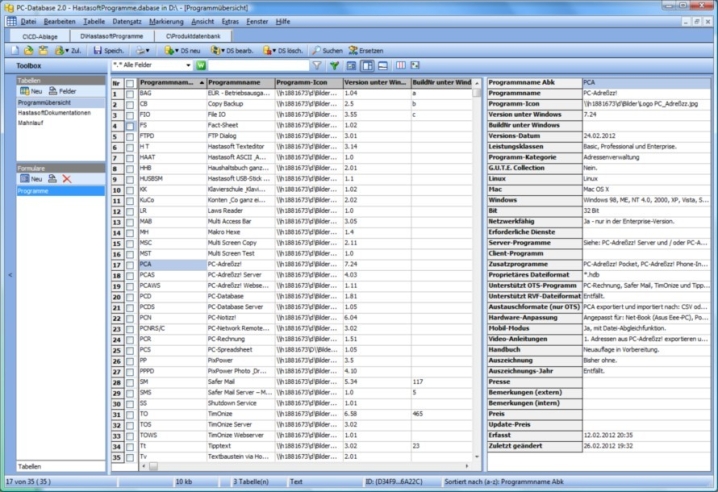Toggle the select-all checkbox in table header
This screenshot has width=718, height=492.
[130, 82]
